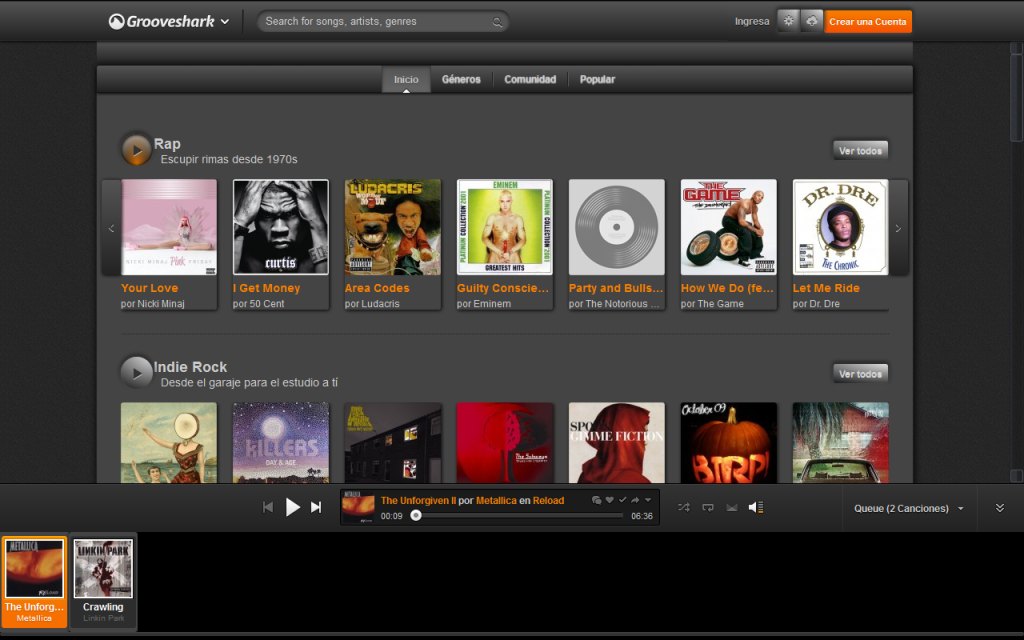The height and width of the screenshot is (640, 1024).
Task: Click the volume speaker icon
Action: (x=756, y=507)
